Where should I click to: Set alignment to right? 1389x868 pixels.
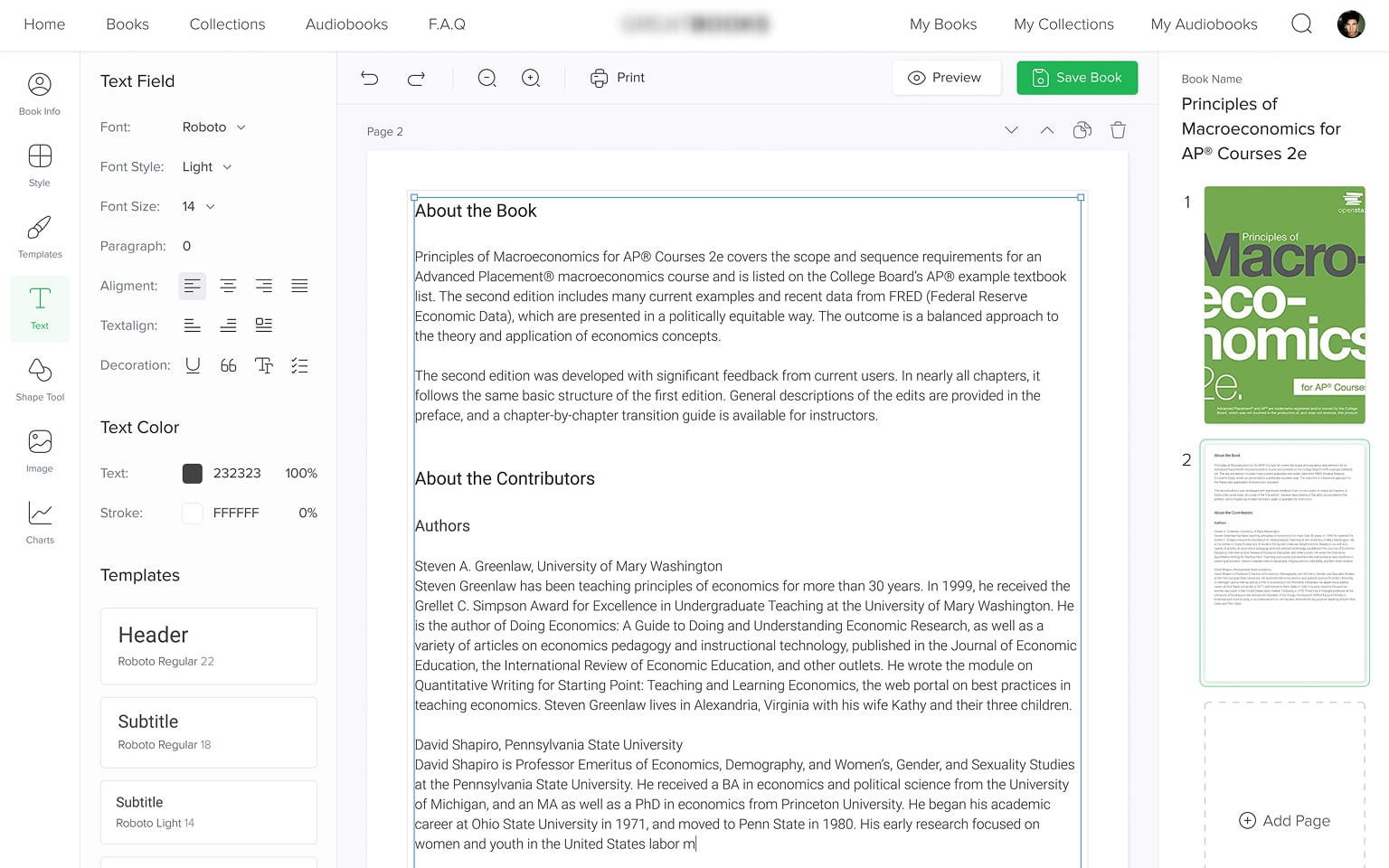click(x=264, y=286)
